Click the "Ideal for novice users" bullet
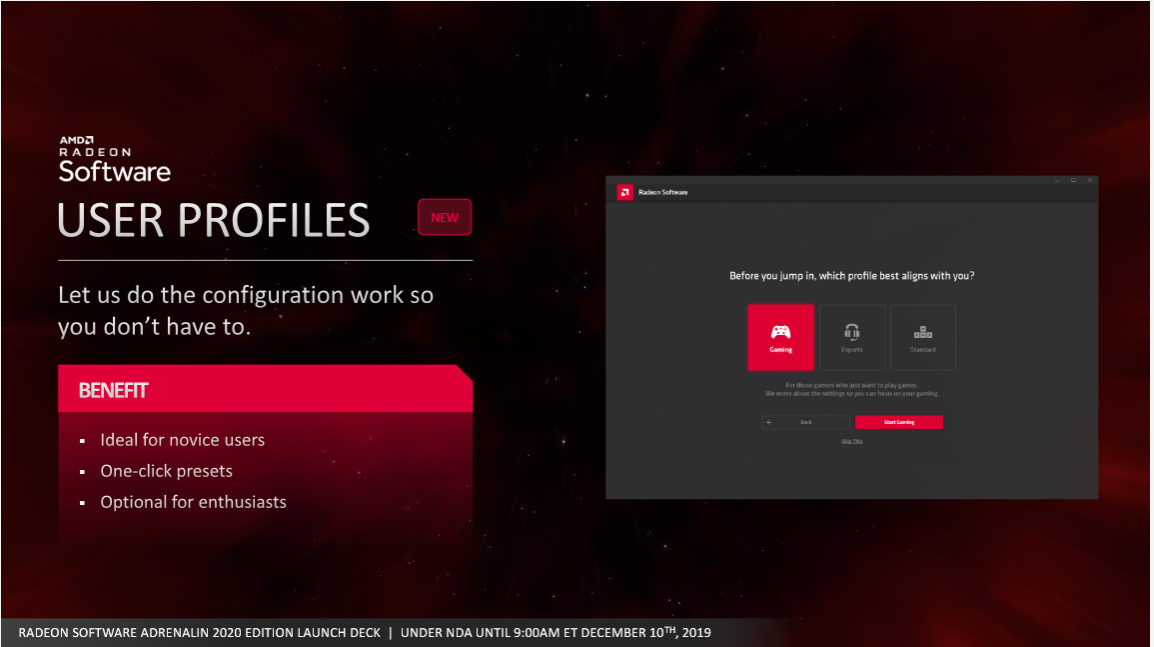The height and width of the screenshot is (647, 1154). (182, 440)
